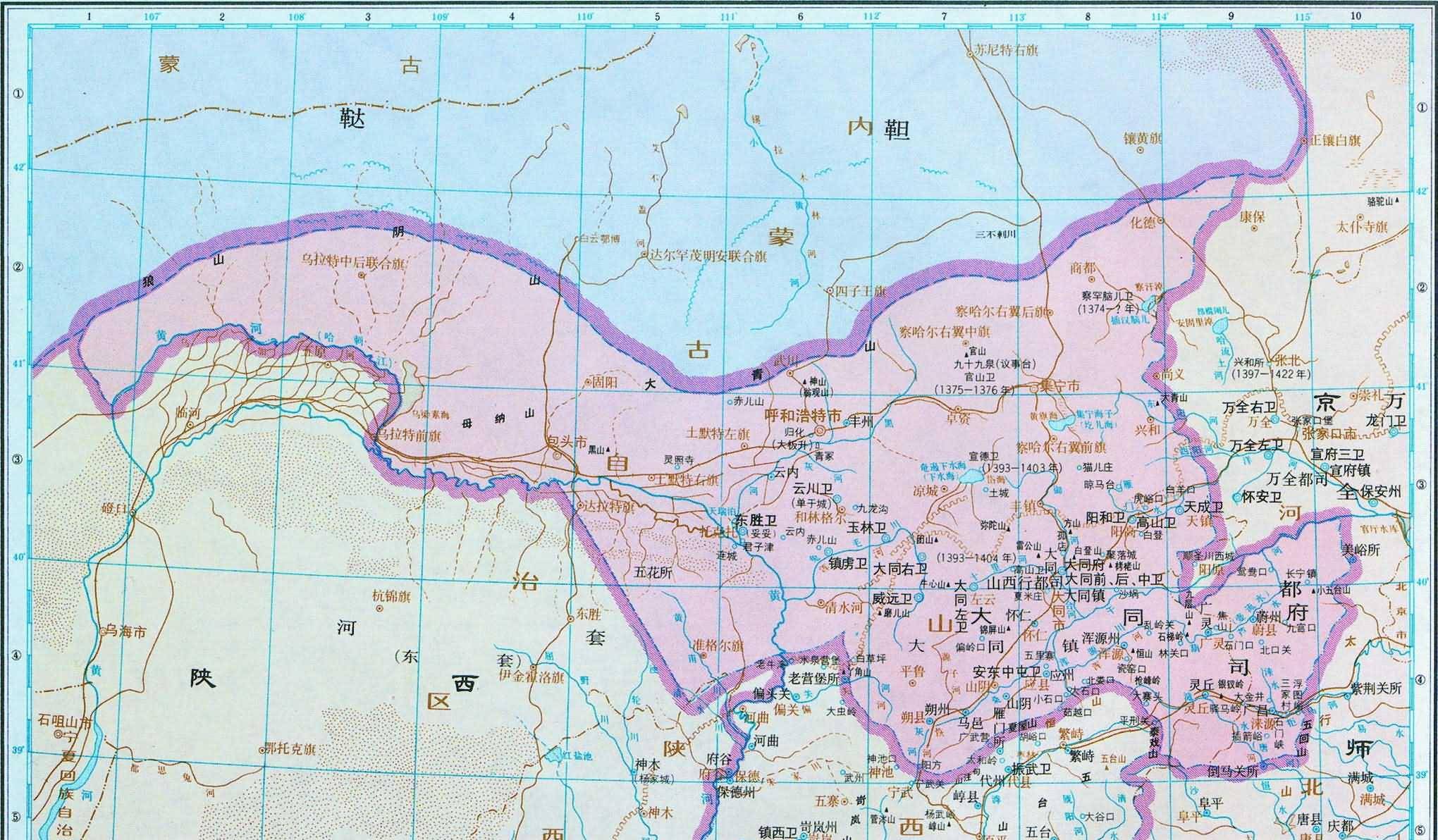Click the 固阳 town label
The image size is (1438, 840).
coord(604,382)
